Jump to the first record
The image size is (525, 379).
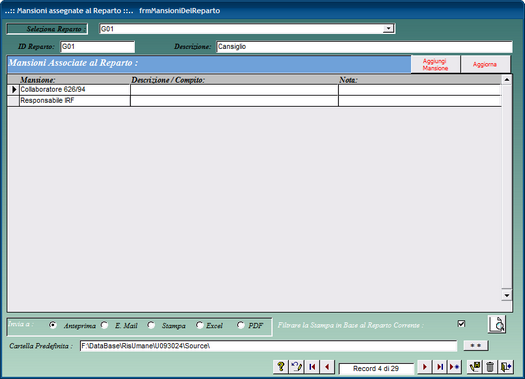(x=312, y=367)
